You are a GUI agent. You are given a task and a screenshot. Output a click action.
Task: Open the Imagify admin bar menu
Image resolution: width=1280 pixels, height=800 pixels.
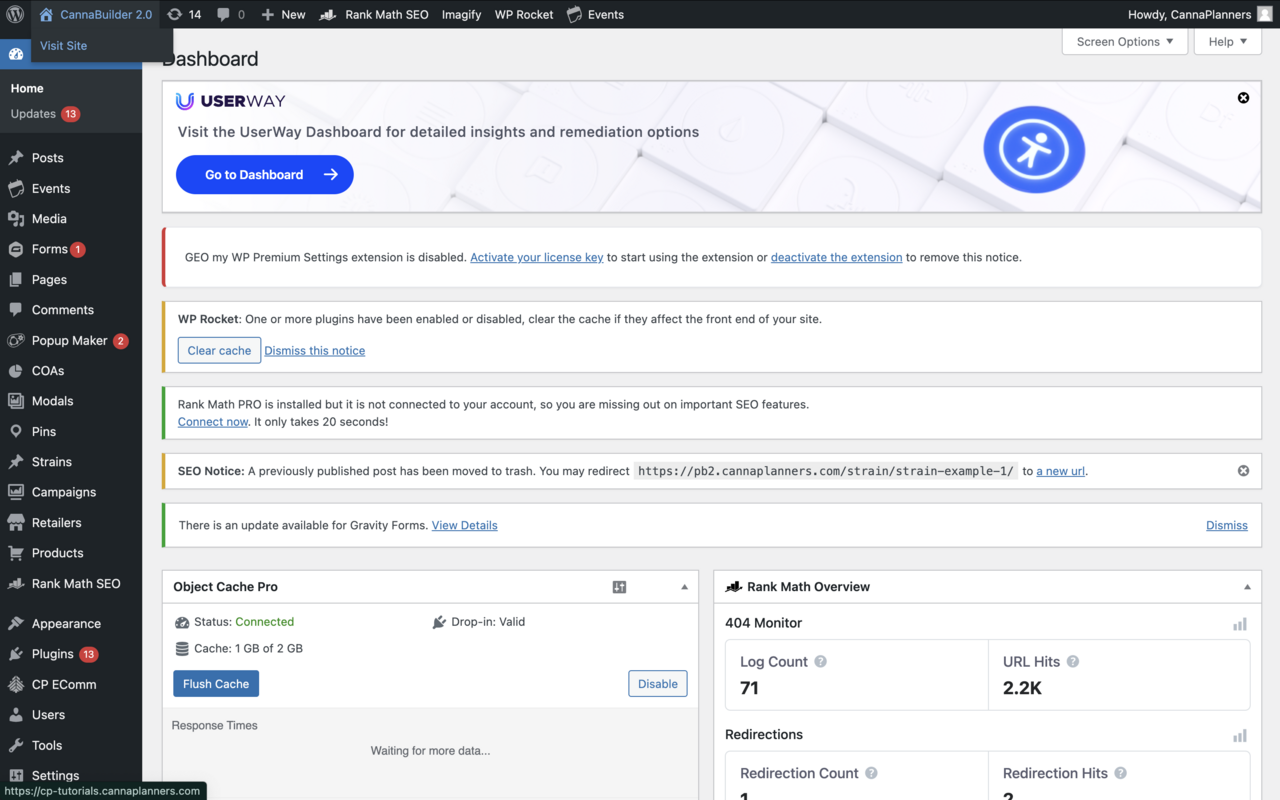coord(461,14)
